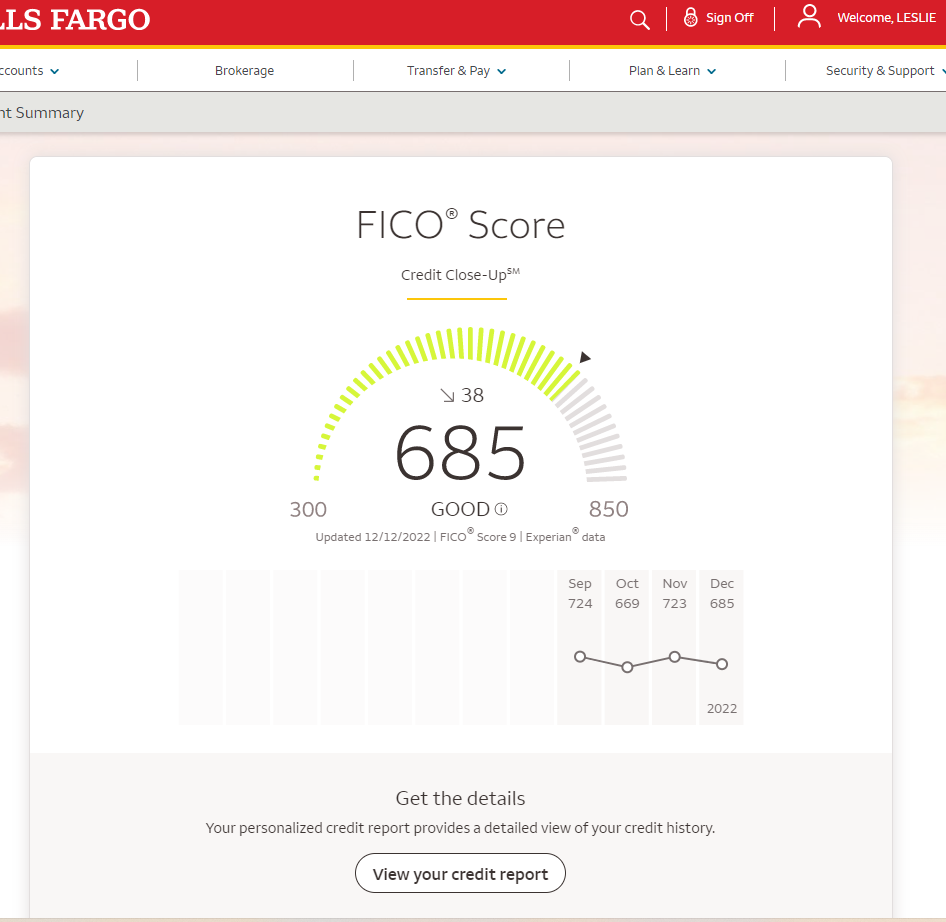Click the score decrease arrow icon
This screenshot has height=922, width=946.
(448, 396)
